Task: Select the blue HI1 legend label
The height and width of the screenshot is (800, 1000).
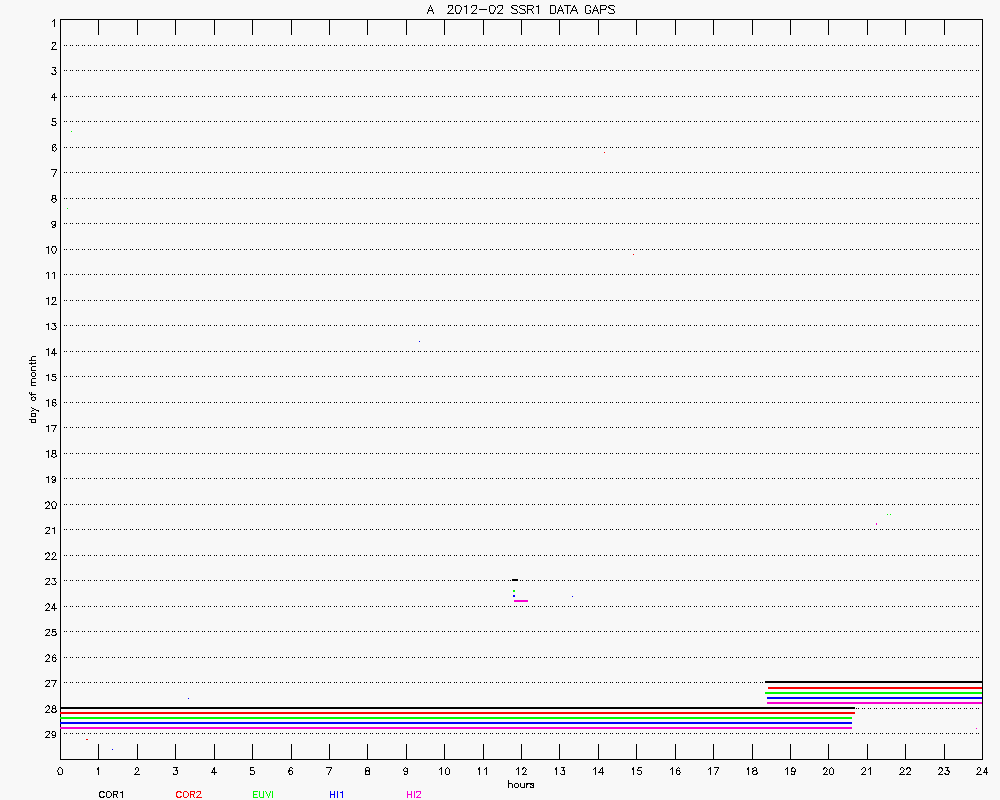Action: [336, 794]
